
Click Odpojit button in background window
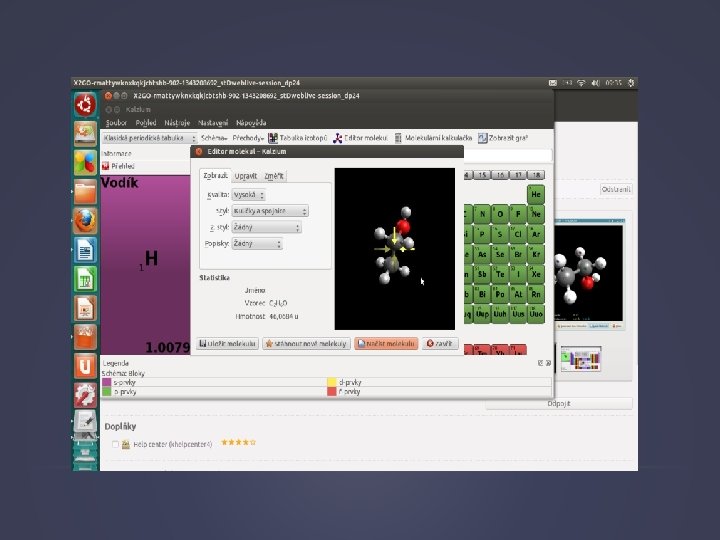coord(559,404)
